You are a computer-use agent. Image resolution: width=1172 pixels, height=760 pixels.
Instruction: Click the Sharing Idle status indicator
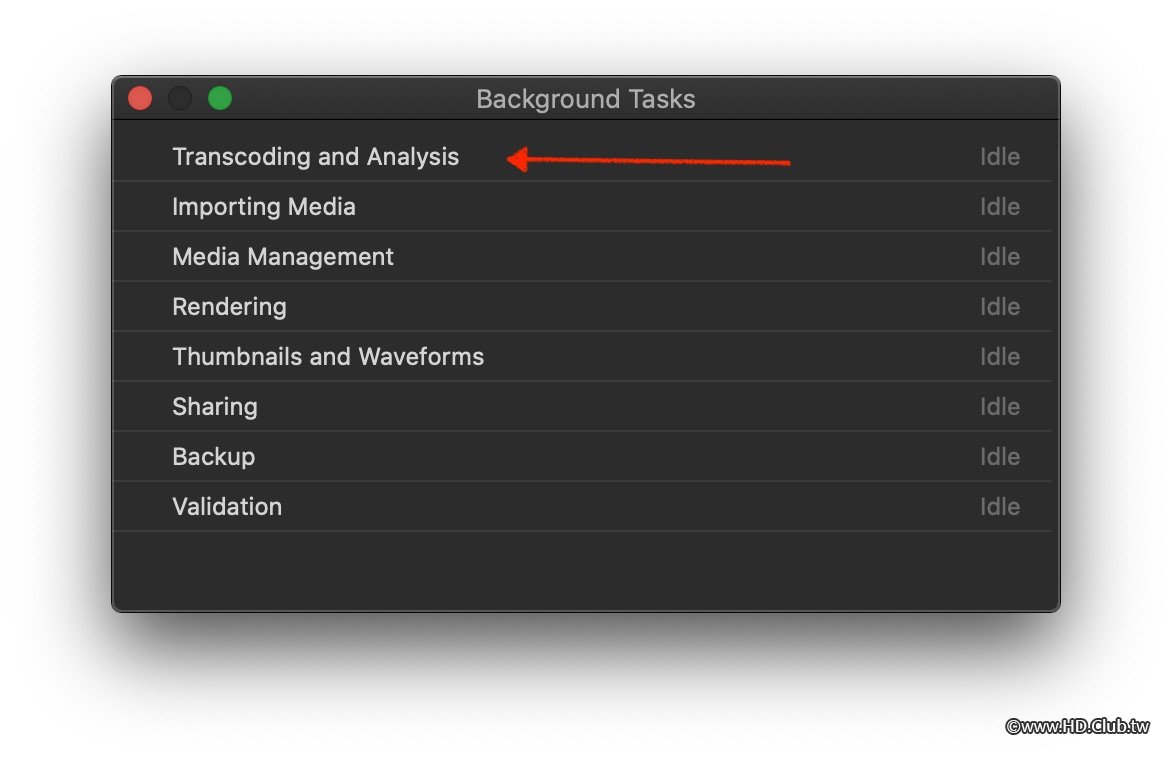point(999,407)
